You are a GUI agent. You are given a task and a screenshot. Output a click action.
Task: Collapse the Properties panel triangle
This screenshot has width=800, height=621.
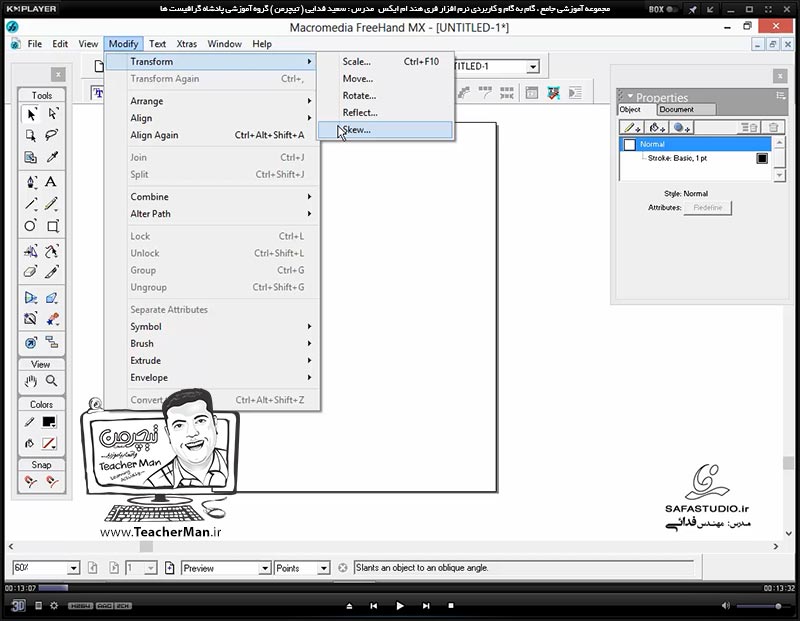pyautogui.click(x=630, y=96)
